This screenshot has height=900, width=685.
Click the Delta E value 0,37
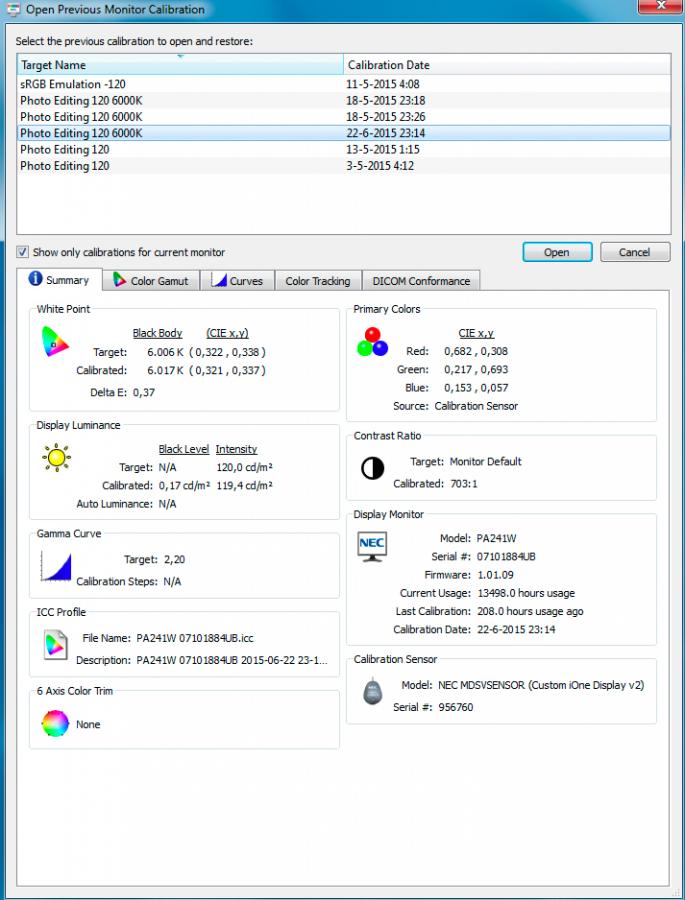(144, 393)
